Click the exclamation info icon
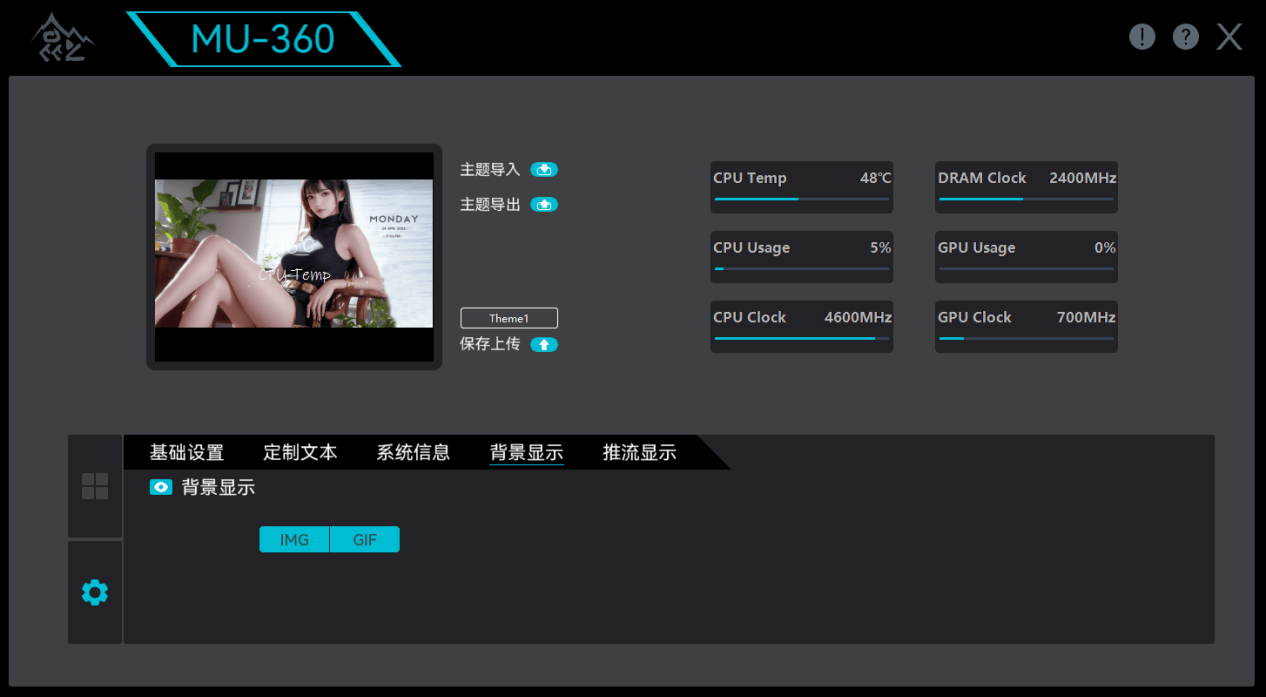Viewport: 1266px width, 697px height. coord(1142,37)
